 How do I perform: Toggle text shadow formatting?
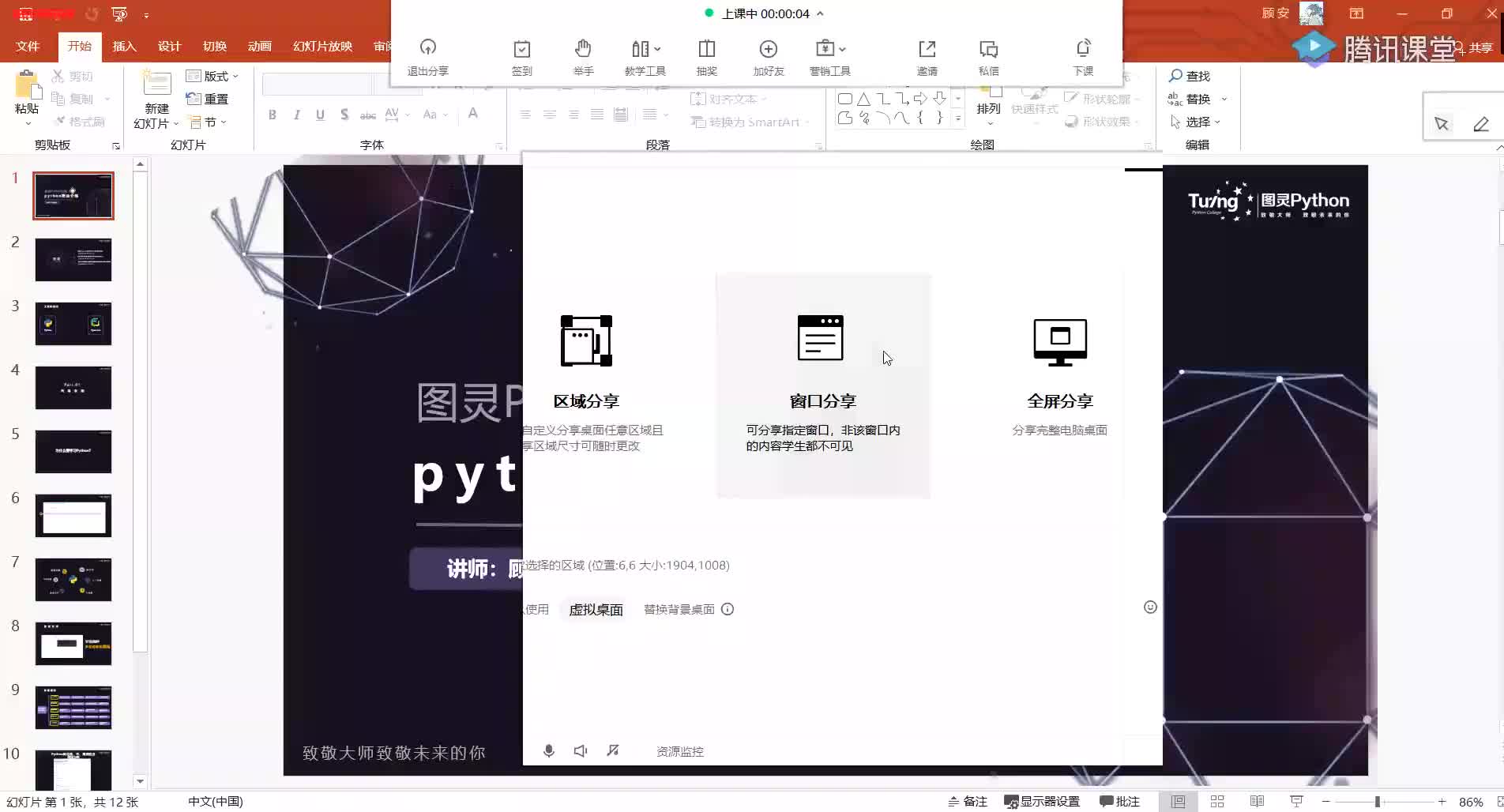[344, 115]
